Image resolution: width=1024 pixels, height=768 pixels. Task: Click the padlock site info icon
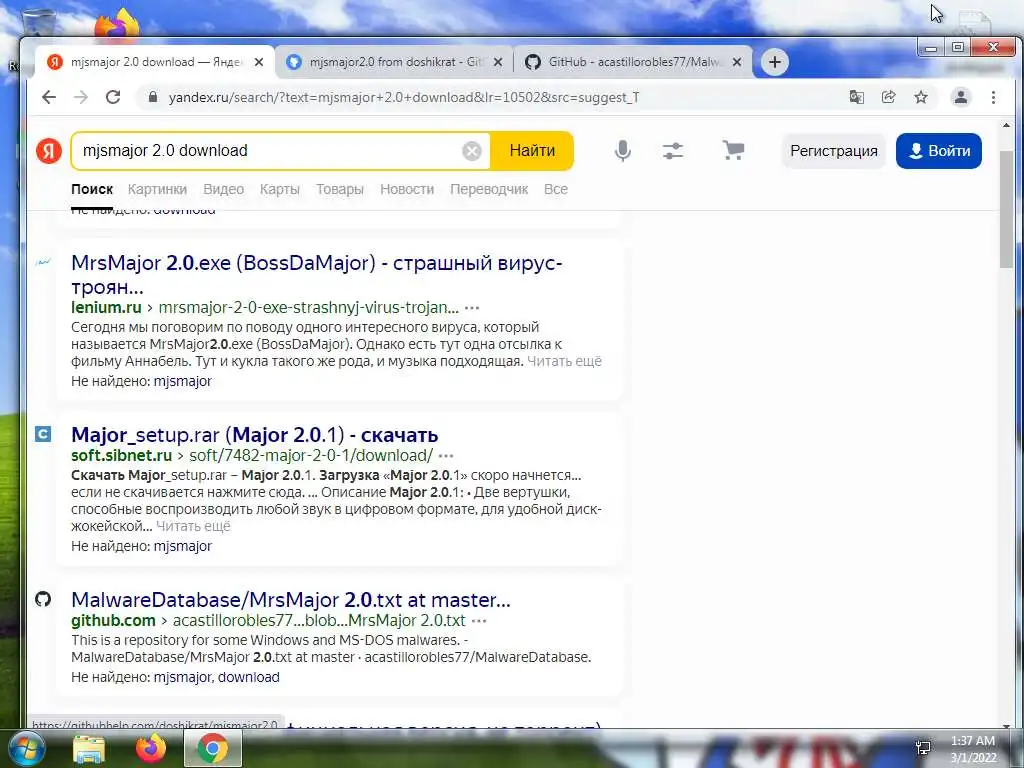click(x=153, y=97)
